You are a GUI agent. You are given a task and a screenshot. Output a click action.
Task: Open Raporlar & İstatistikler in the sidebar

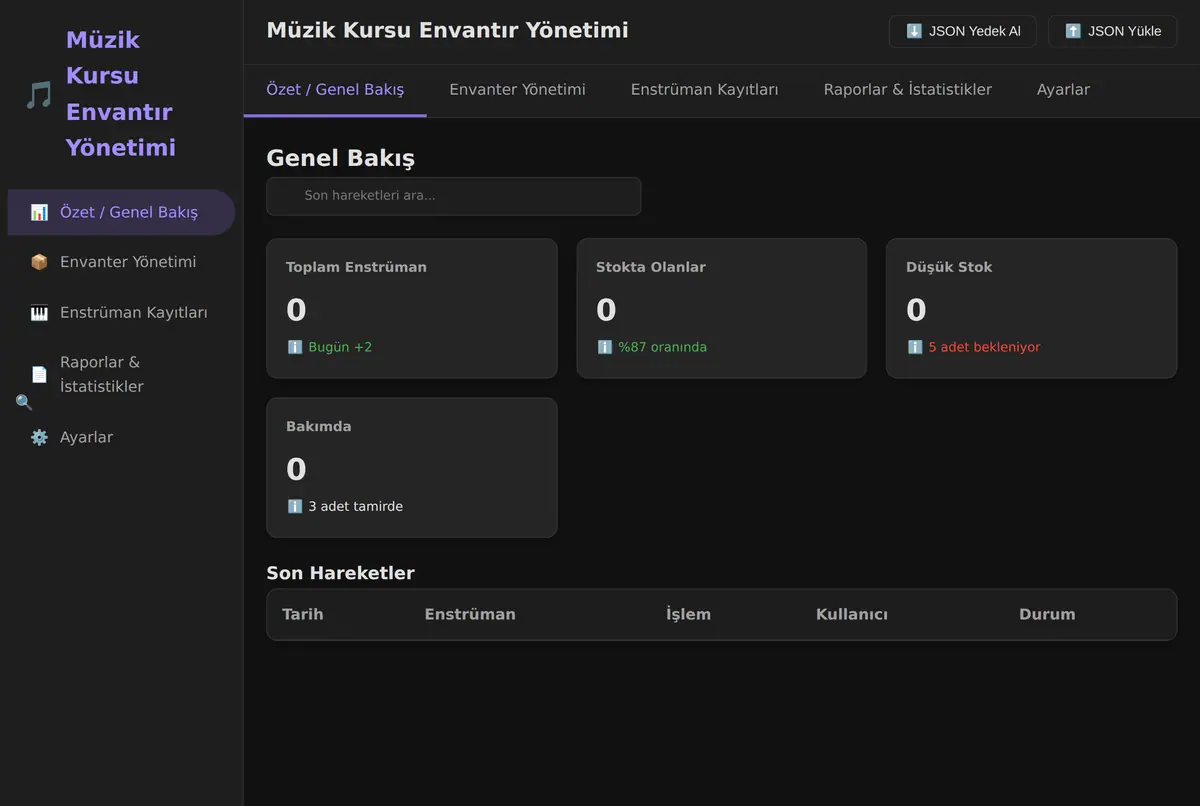pos(121,375)
